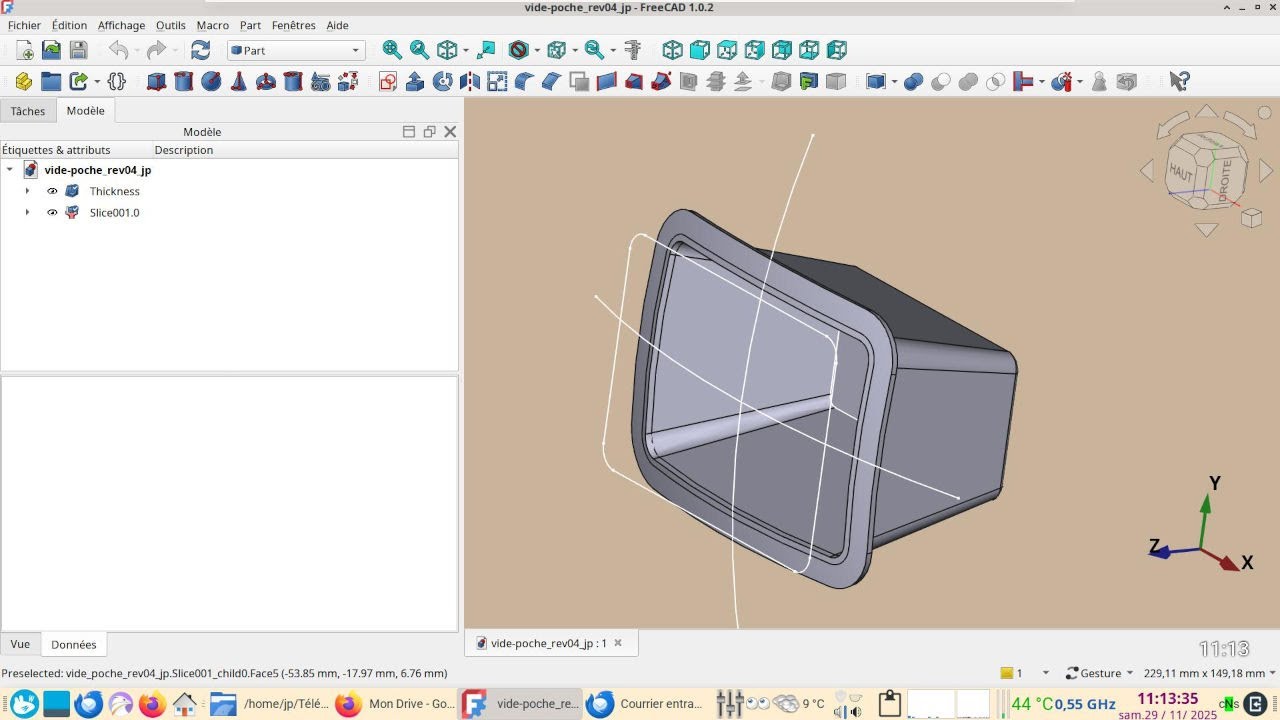Create a cone primitive
The height and width of the screenshot is (720, 1280).
tap(238, 82)
